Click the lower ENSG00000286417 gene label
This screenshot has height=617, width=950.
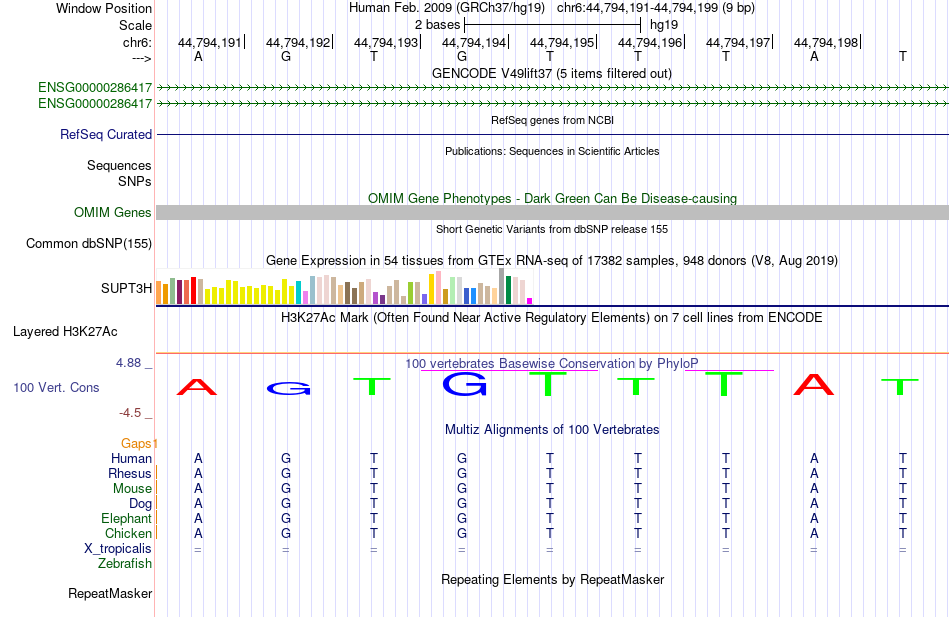point(95,103)
